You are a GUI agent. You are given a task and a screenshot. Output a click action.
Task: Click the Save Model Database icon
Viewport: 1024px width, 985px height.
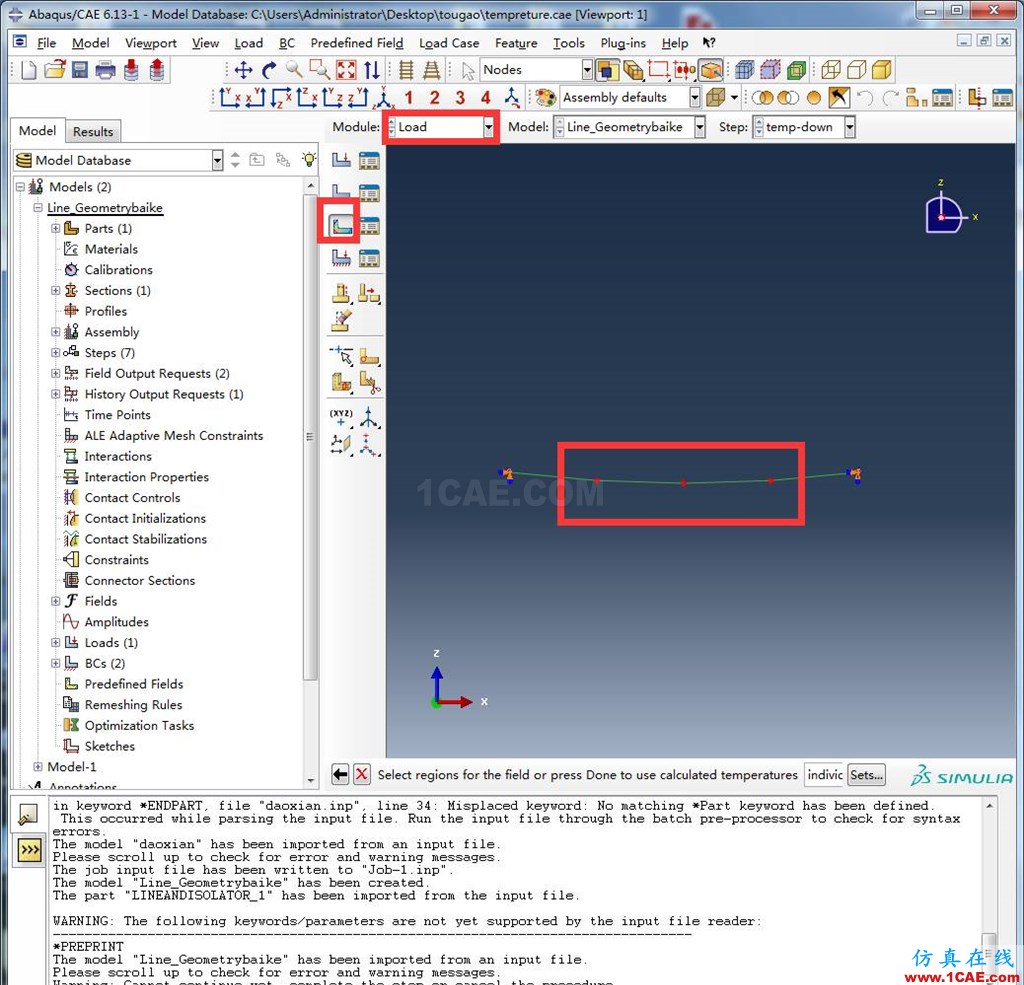pos(80,69)
